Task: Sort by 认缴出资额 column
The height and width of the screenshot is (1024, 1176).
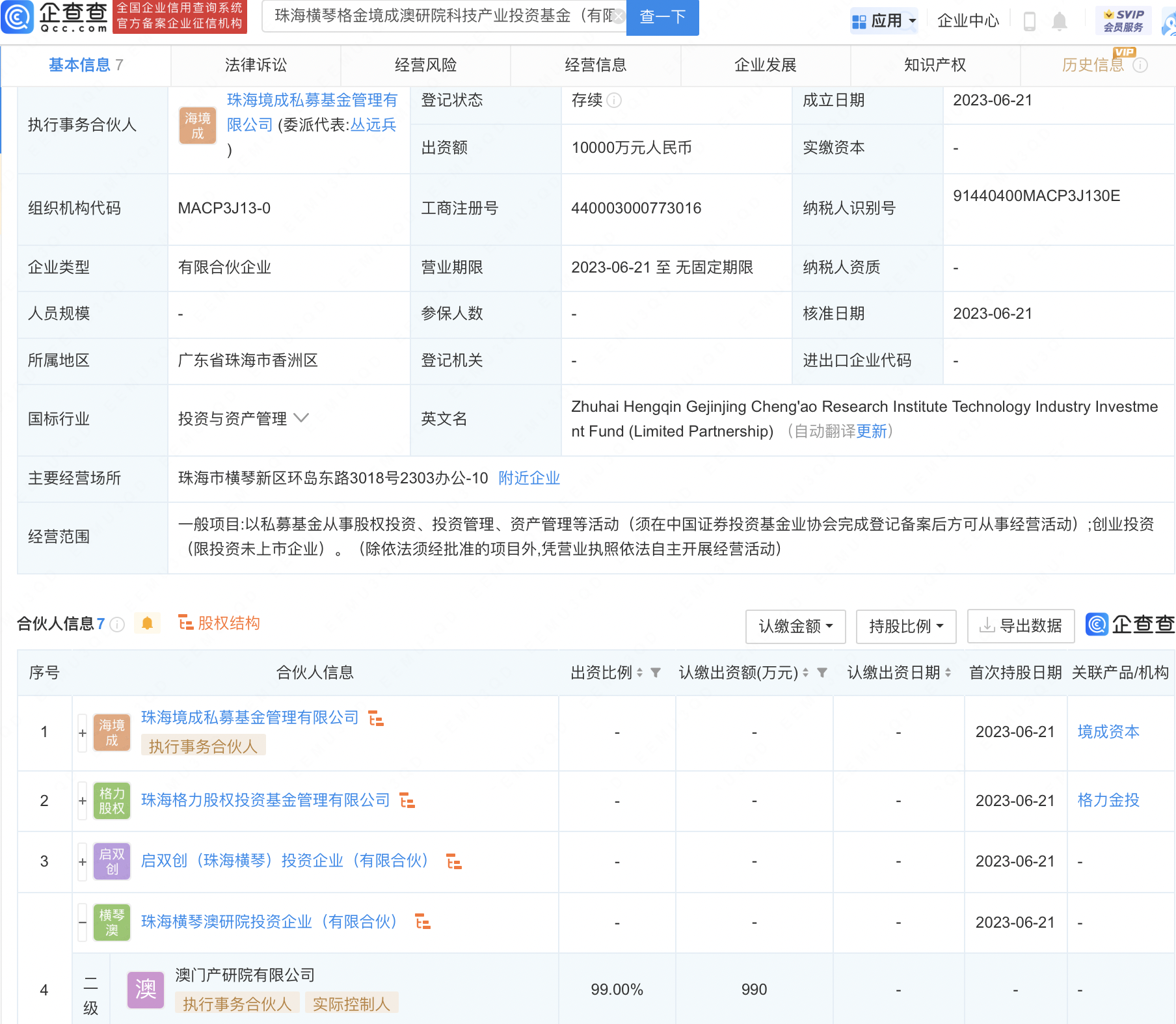Action: pos(805,673)
